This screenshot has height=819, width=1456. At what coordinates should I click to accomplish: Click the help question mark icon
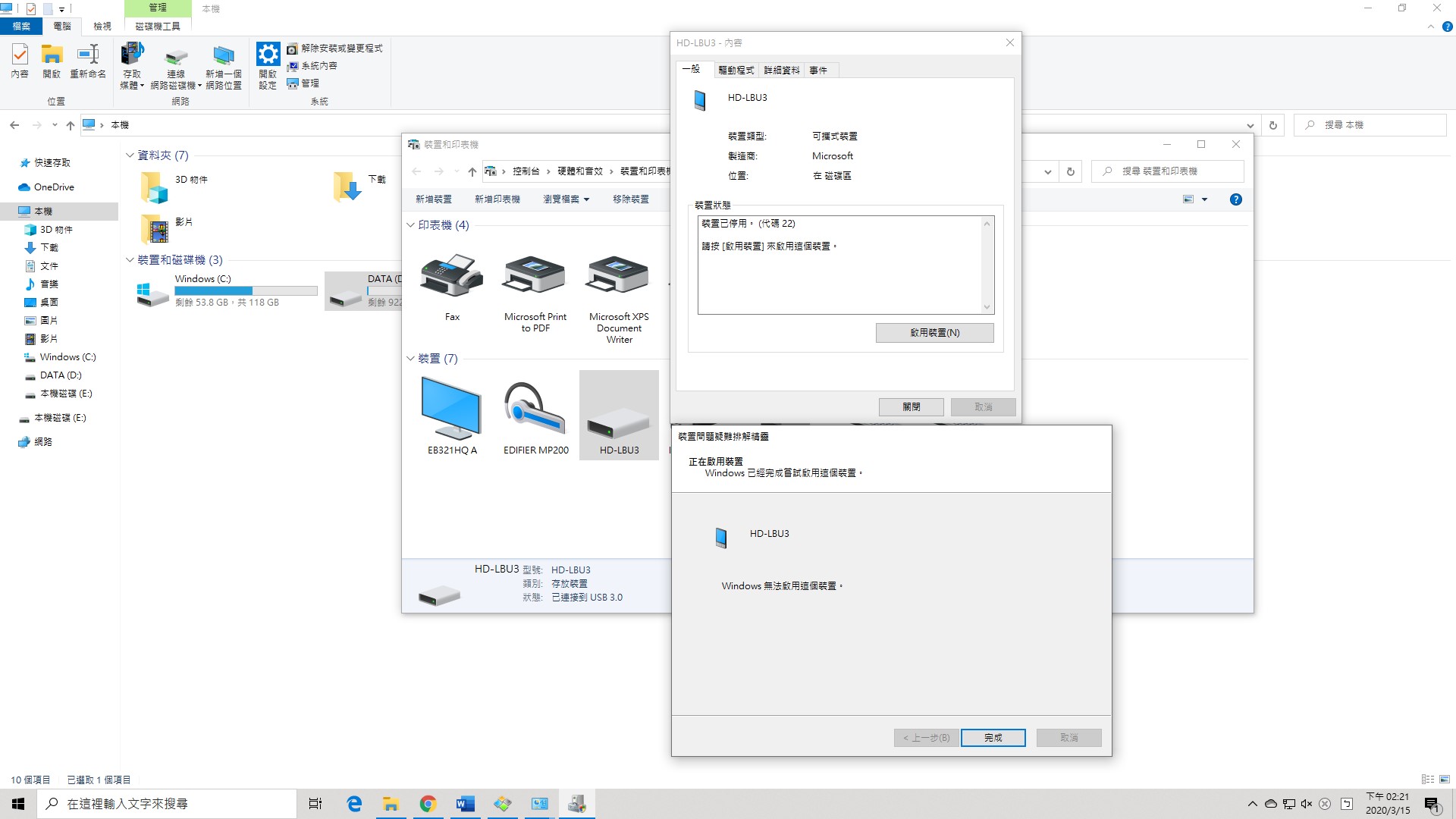(1235, 199)
